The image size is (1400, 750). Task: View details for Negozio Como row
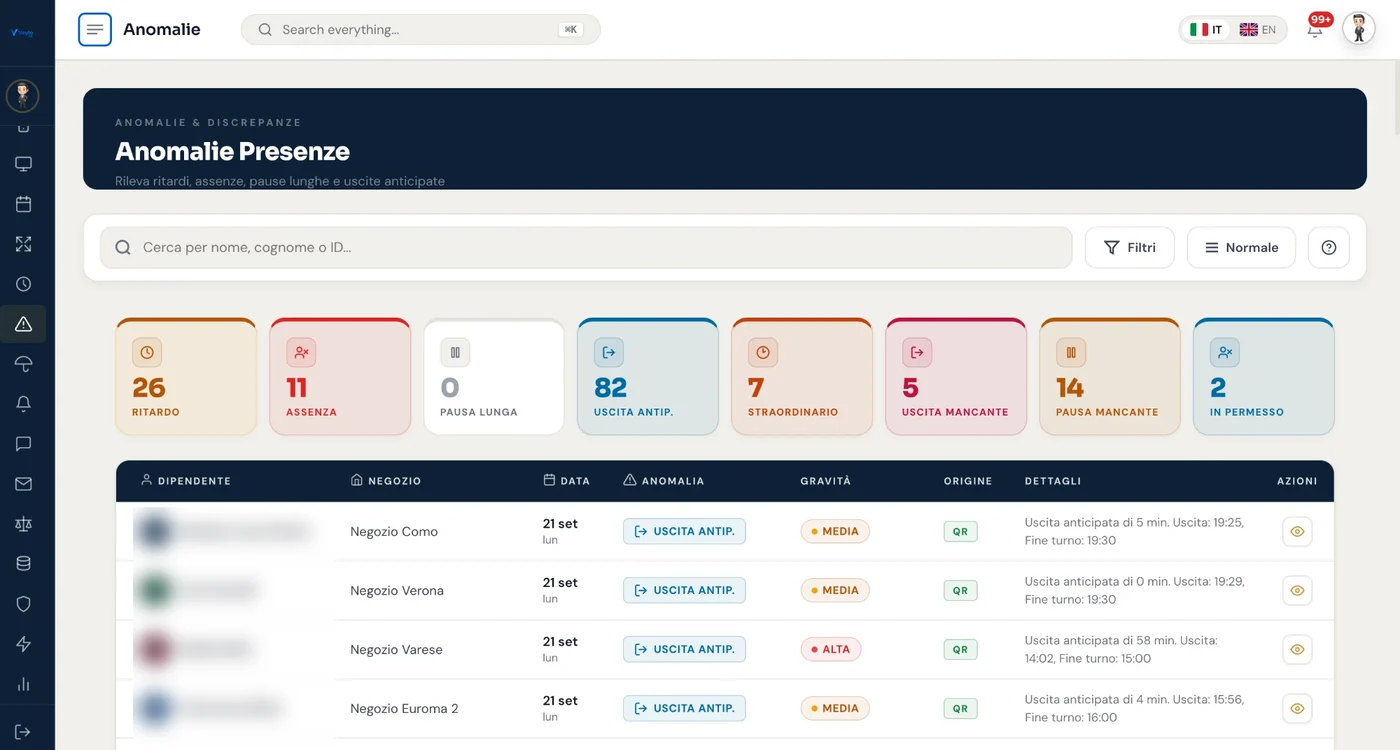(1297, 532)
